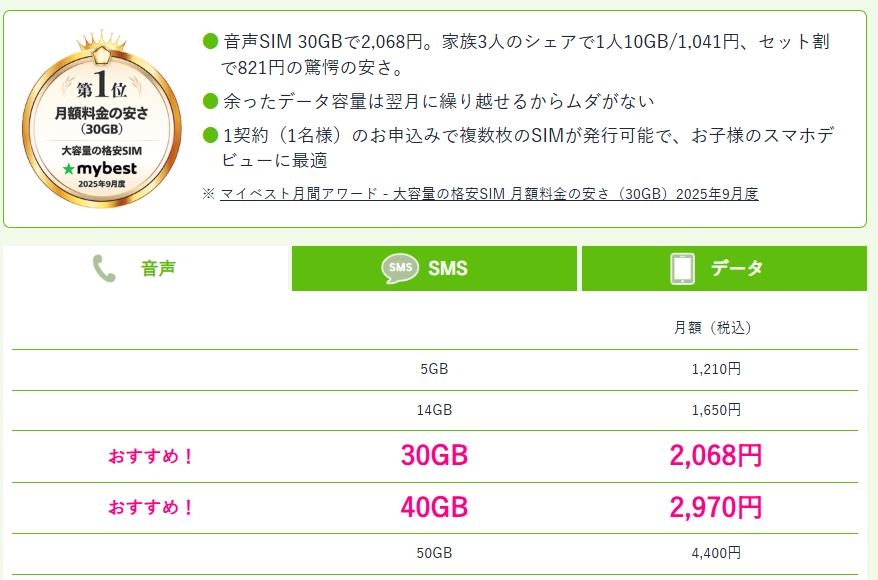The image size is (878, 580).
Task: Click the 1,650円 price cell
Action: [715, 410]
